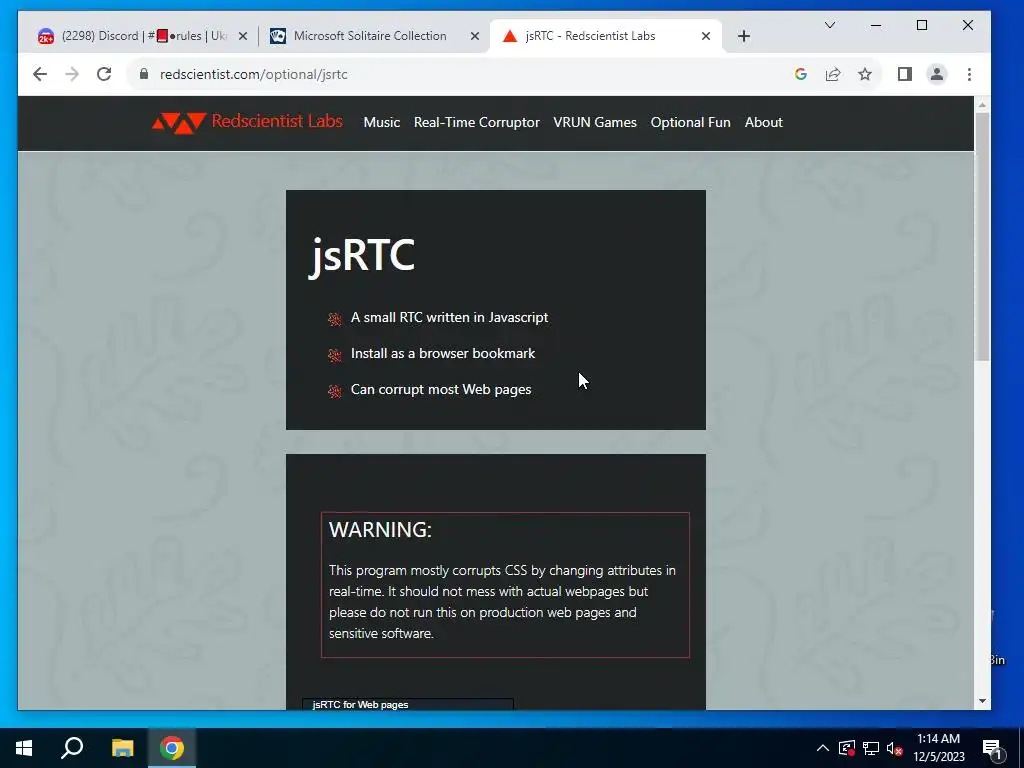The image size is (1024, 768).
Task: Open the Windows Start menu
Action: [24, 748]
